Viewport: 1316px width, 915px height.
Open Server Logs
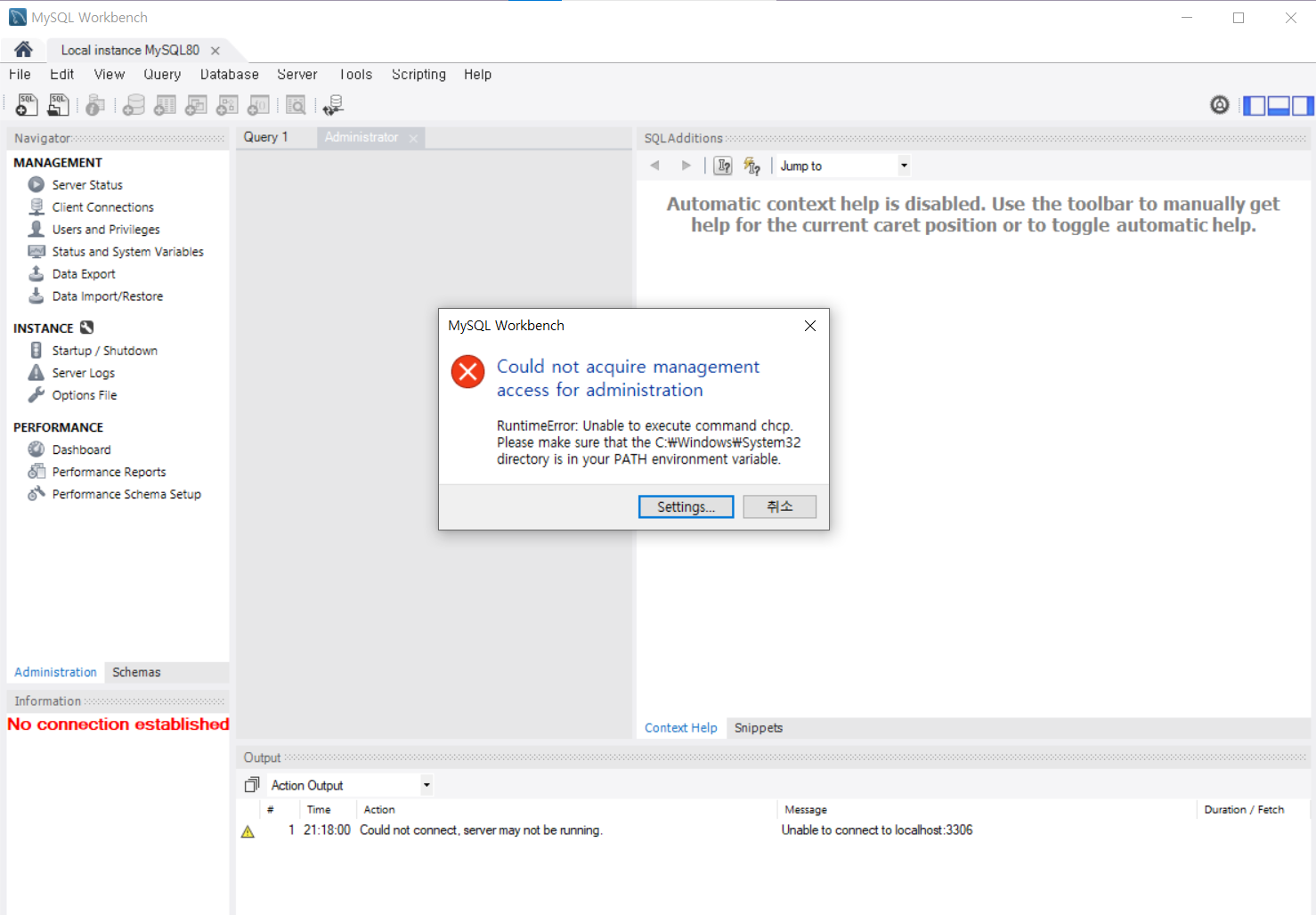tap(83, 373)
